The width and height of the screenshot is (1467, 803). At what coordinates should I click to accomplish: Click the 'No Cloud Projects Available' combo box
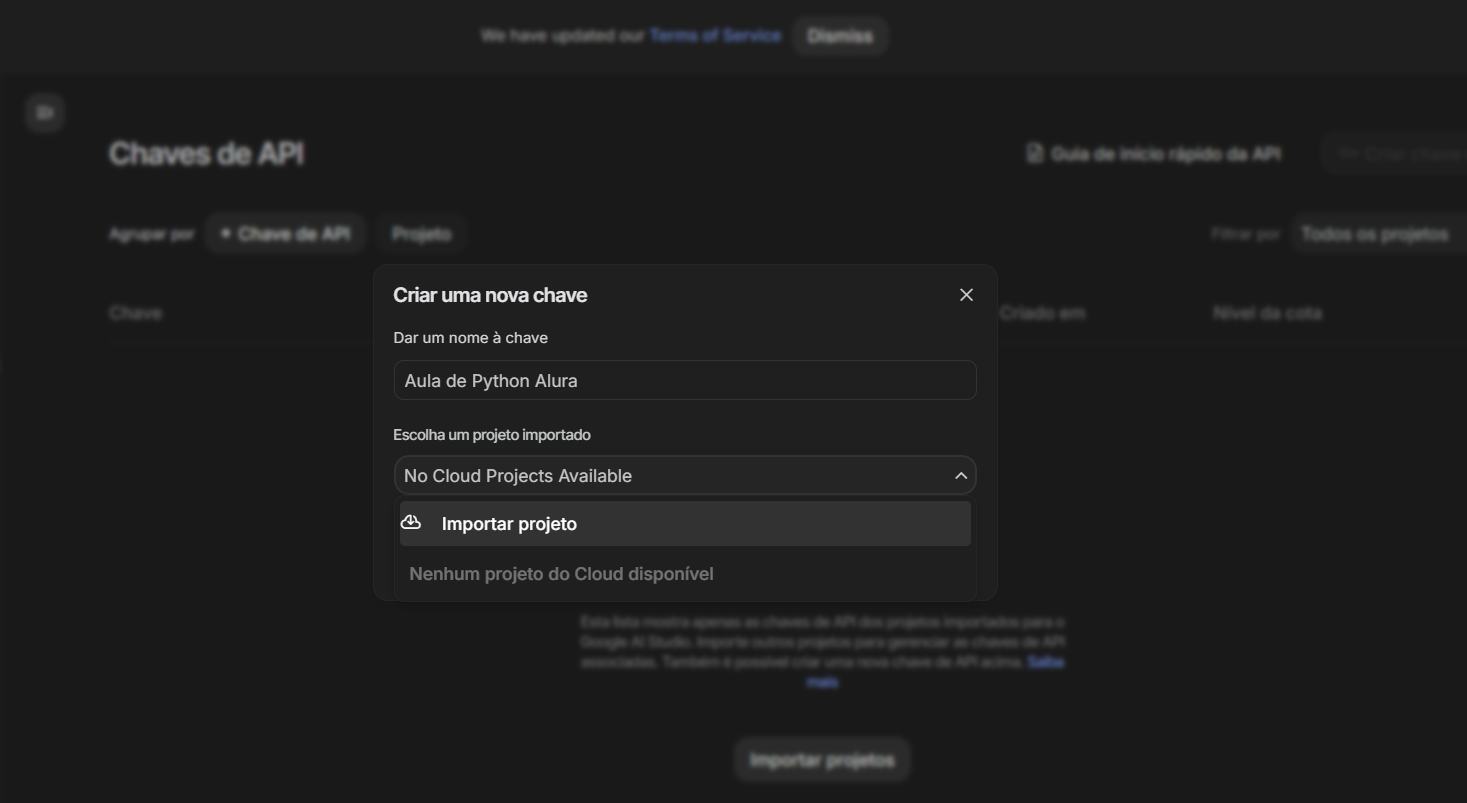click(670, 476)
